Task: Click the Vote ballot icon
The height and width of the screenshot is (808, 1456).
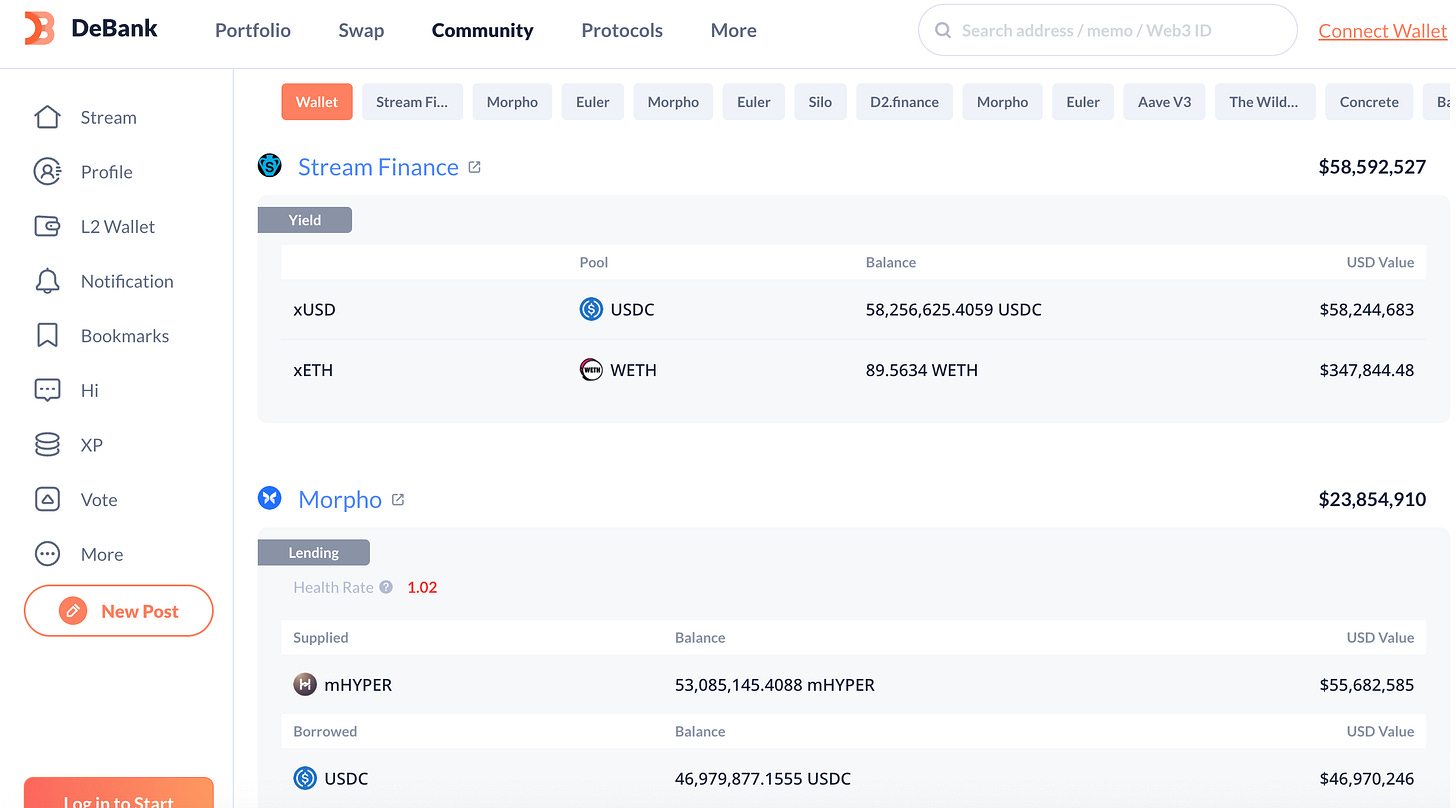Action: pos(47,499)
